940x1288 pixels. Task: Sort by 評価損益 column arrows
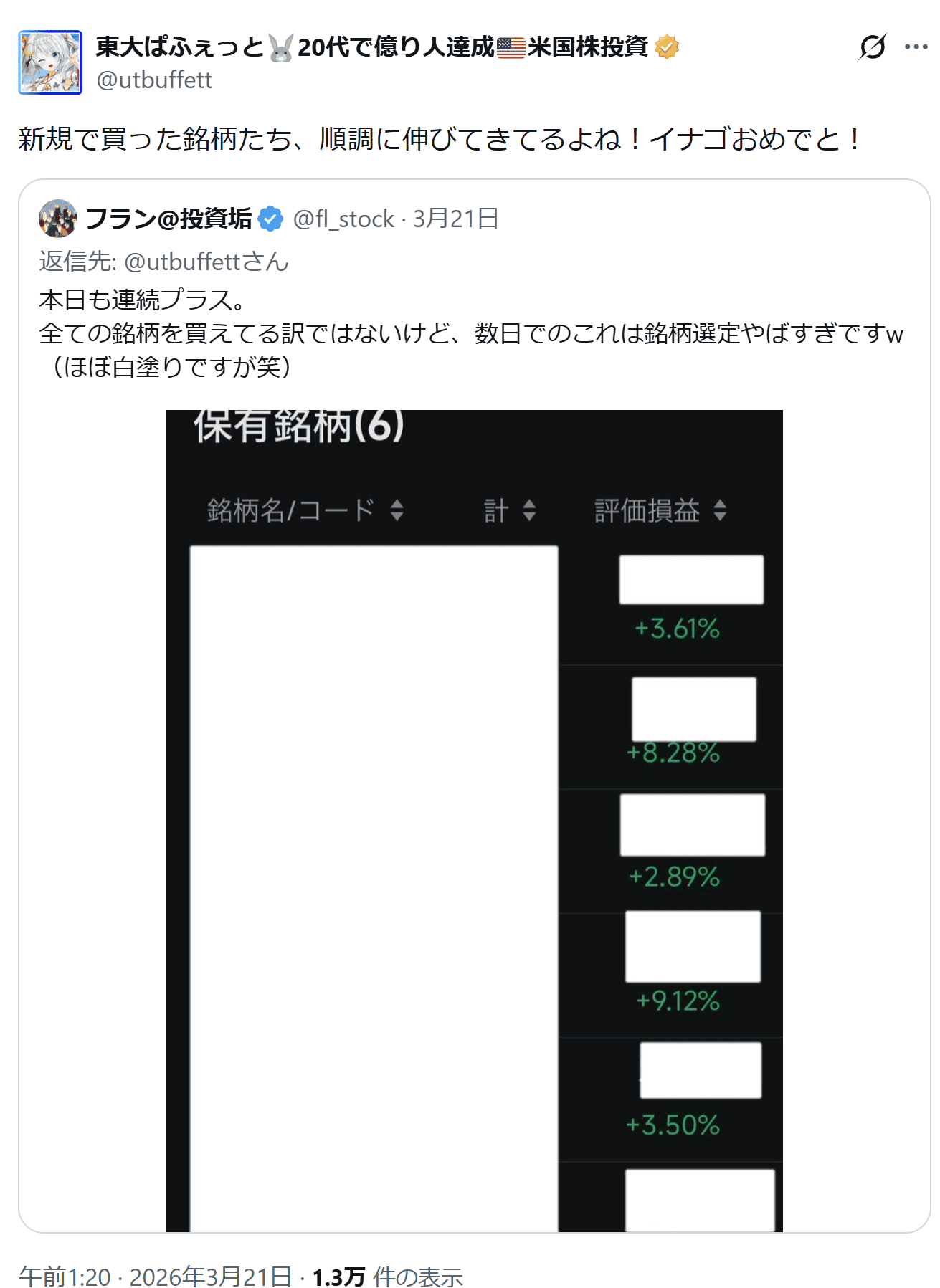[720, 510]
